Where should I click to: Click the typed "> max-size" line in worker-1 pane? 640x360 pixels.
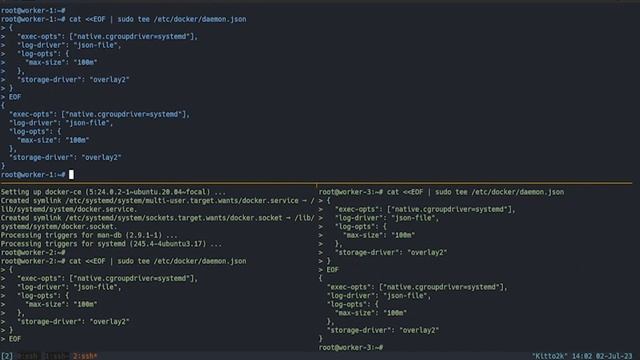[49, 62]
